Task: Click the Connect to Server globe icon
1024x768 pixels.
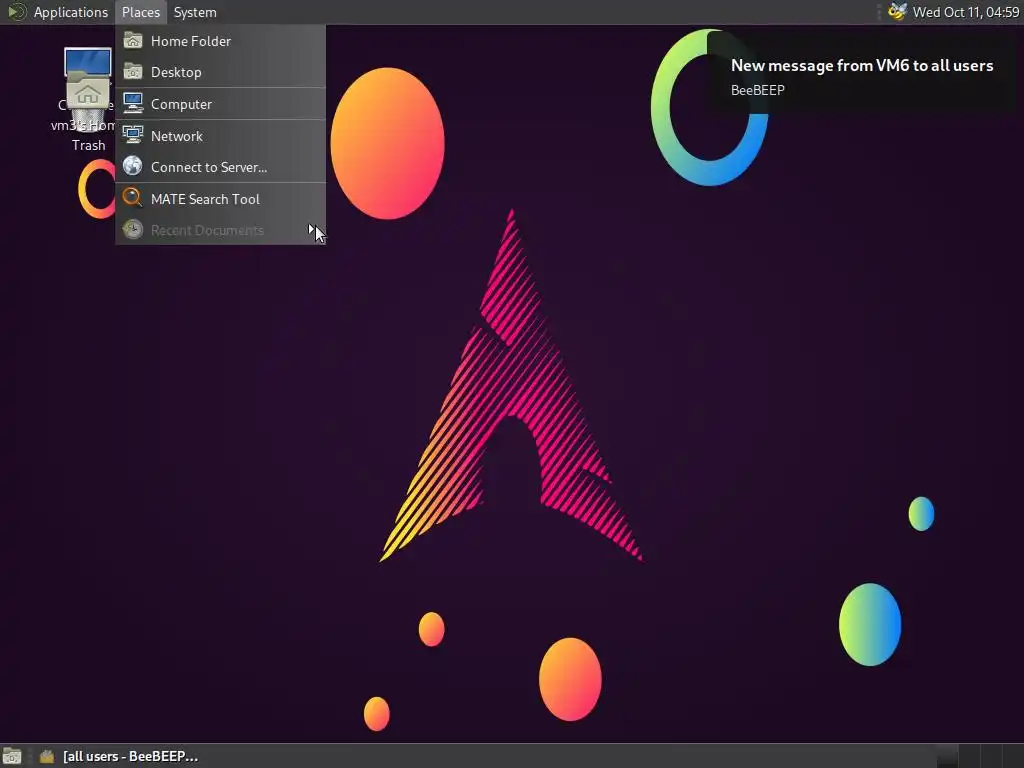Action: 133,166
